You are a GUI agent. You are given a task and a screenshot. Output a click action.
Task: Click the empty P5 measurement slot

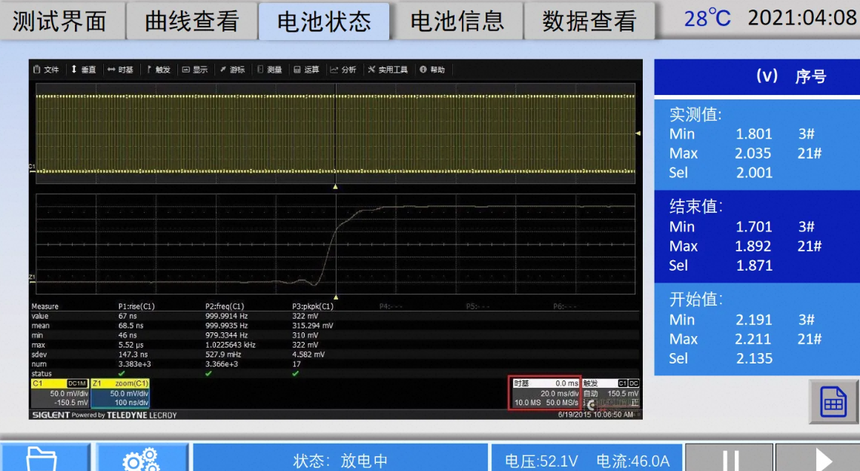point(477,307)
